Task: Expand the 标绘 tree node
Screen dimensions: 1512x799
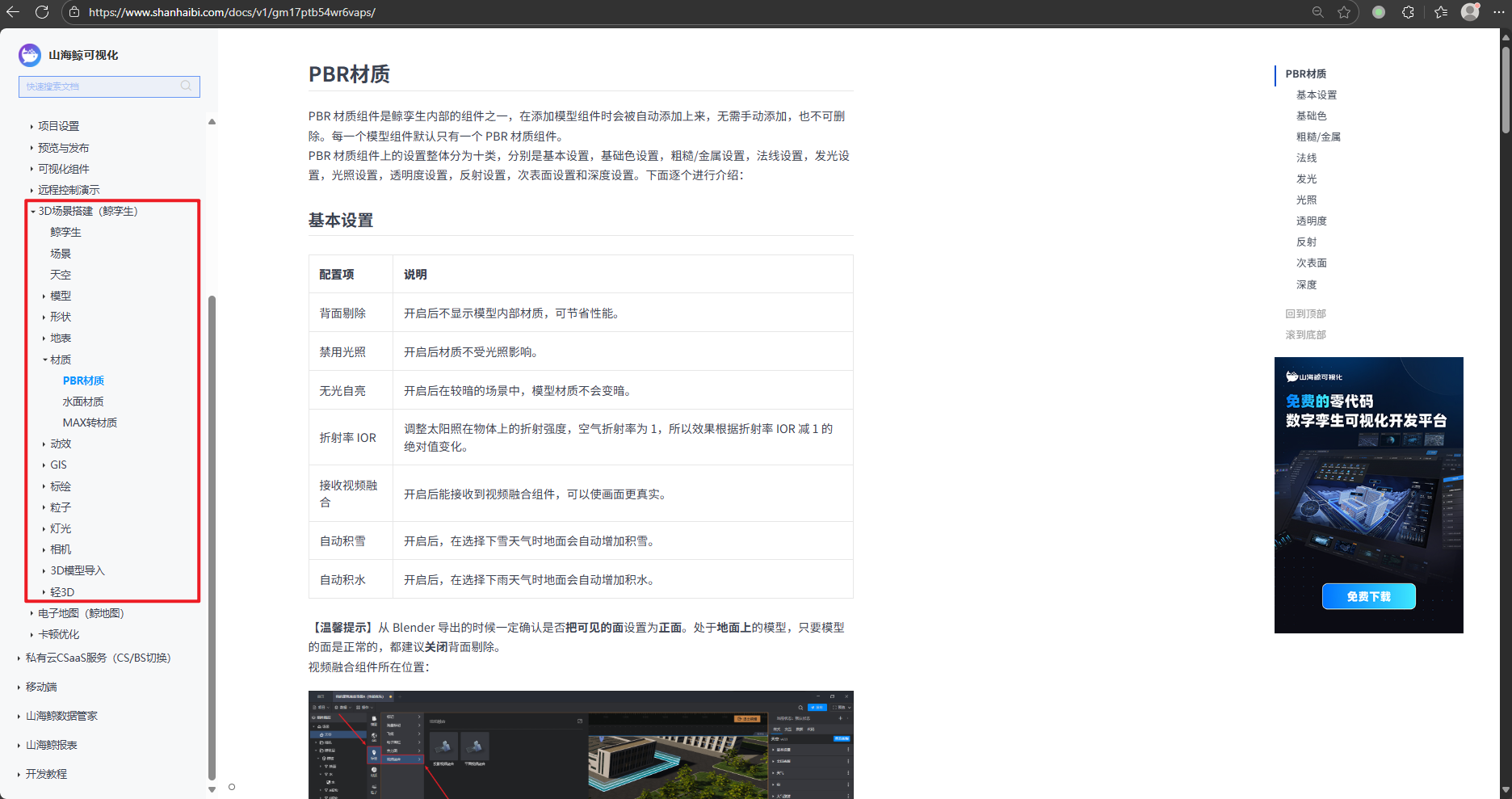Action: [x=44, y=486]
